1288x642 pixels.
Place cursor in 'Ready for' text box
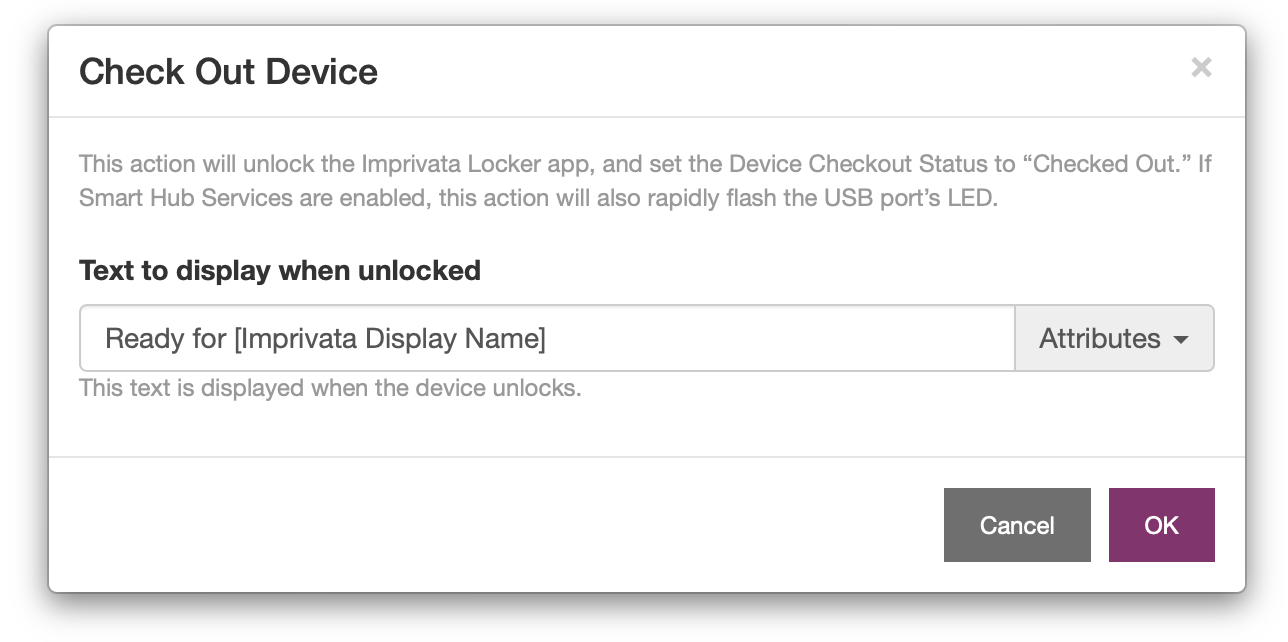click(x=400, y=338)
